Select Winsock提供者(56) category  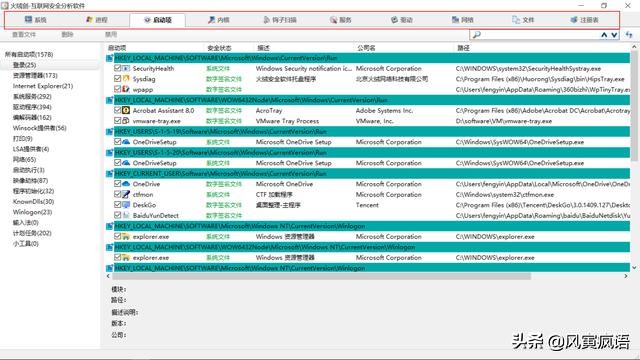pos(40,128)
